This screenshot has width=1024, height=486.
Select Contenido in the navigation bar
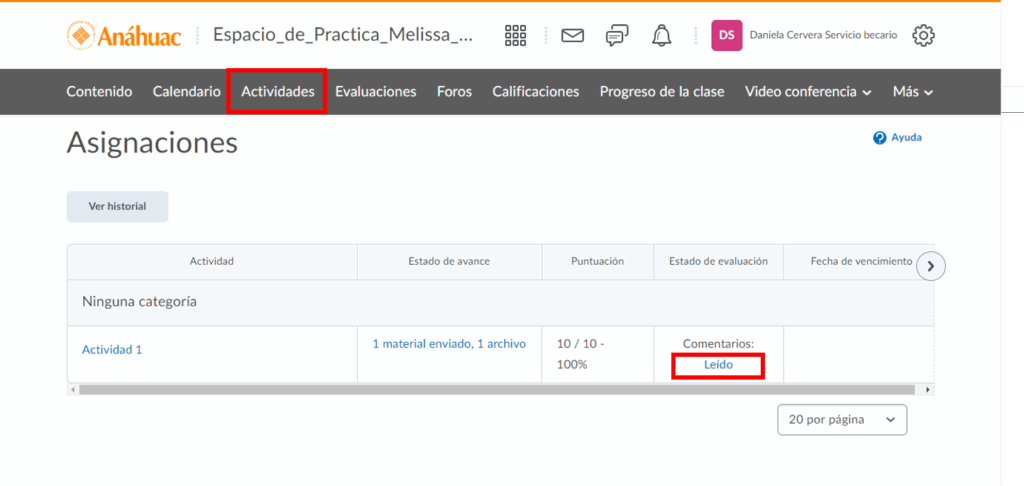(x=99, y=91)
